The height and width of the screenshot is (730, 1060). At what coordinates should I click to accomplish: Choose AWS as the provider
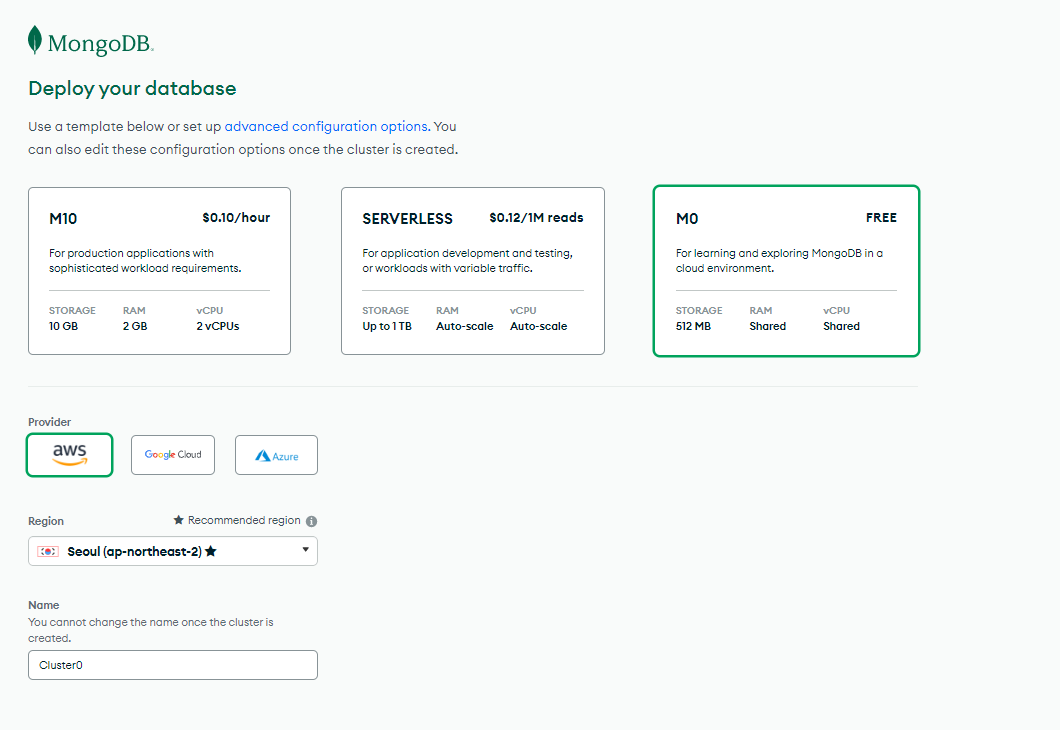[x=70, y=455]
